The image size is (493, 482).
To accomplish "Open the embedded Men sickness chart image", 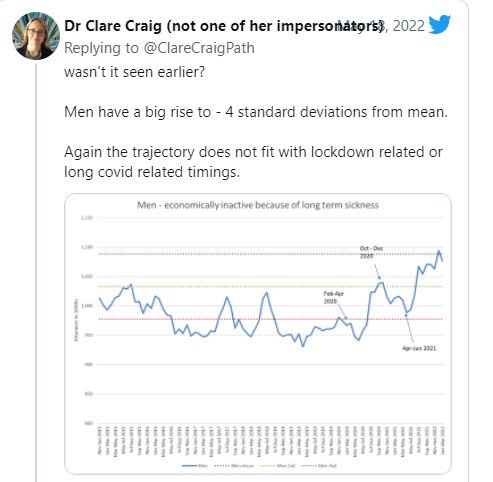I will pyautogui.click(x=258, y=334).
